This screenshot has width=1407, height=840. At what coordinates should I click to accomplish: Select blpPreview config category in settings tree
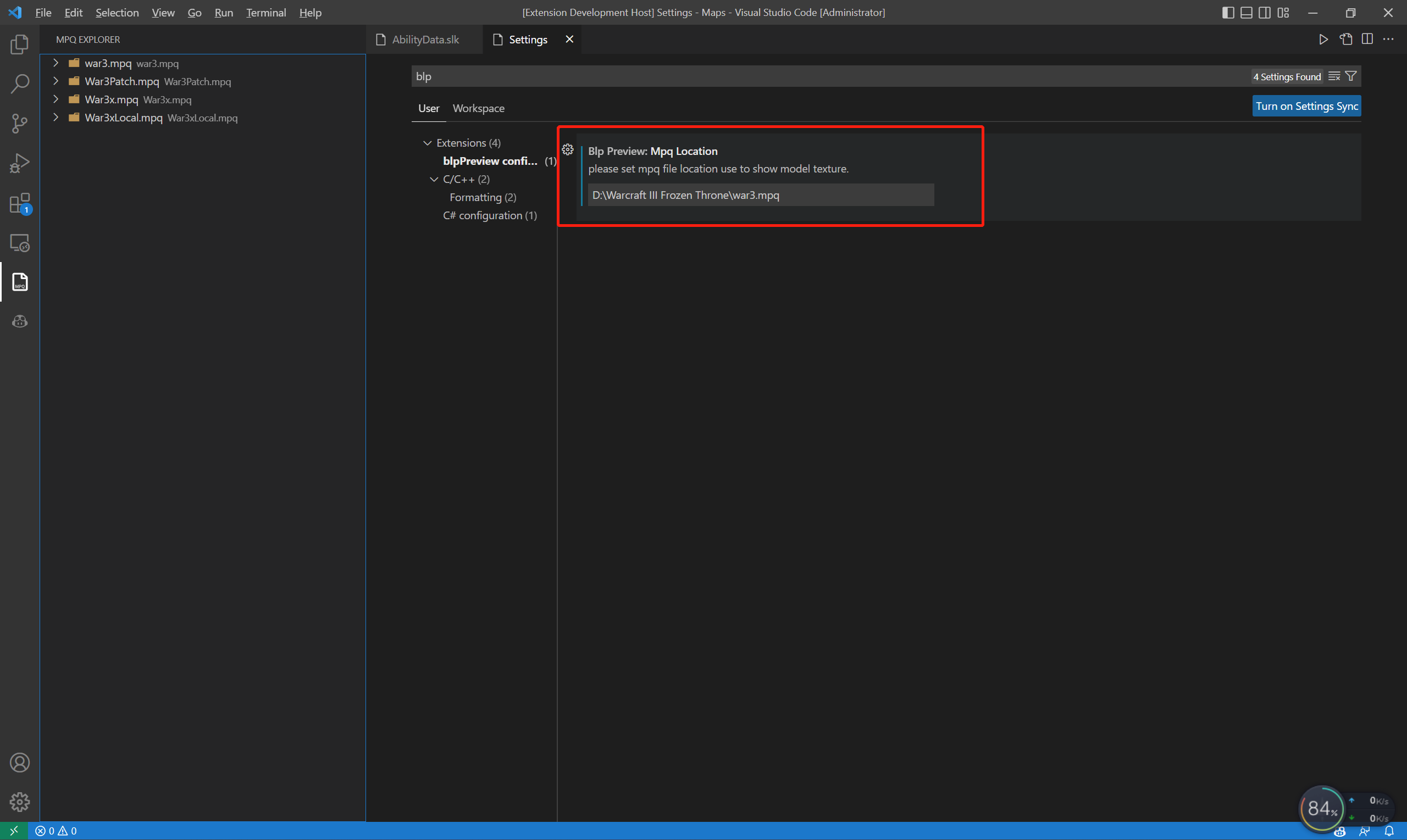pos(490,161)
